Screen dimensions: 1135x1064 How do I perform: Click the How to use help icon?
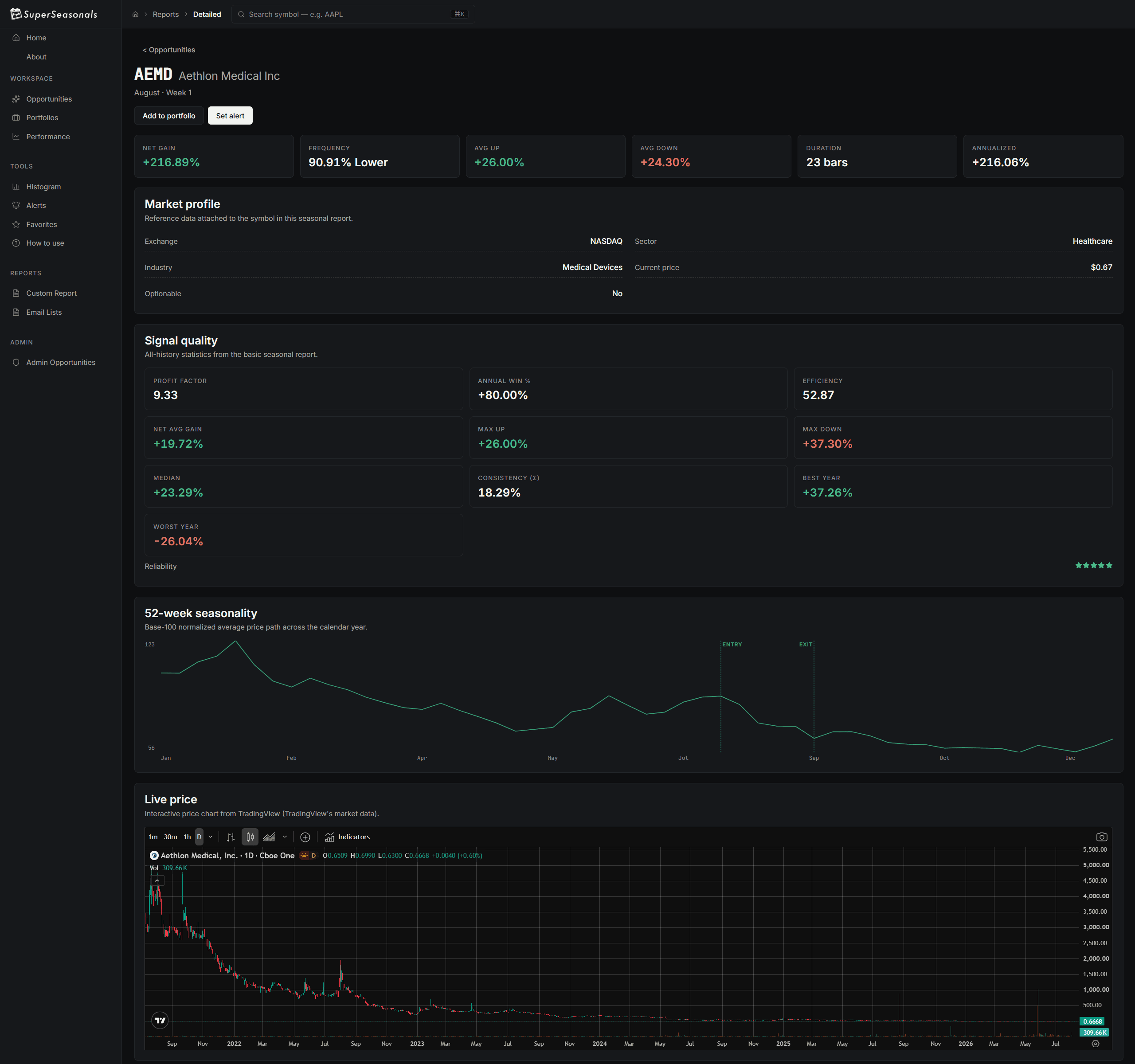coord(16,243)
